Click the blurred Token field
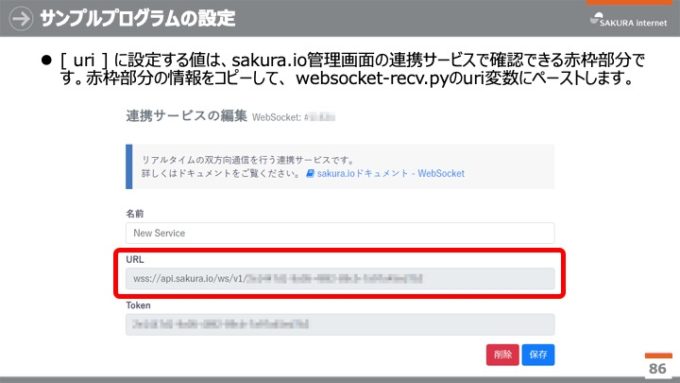680x383 pixels. (x=340, y=324)
